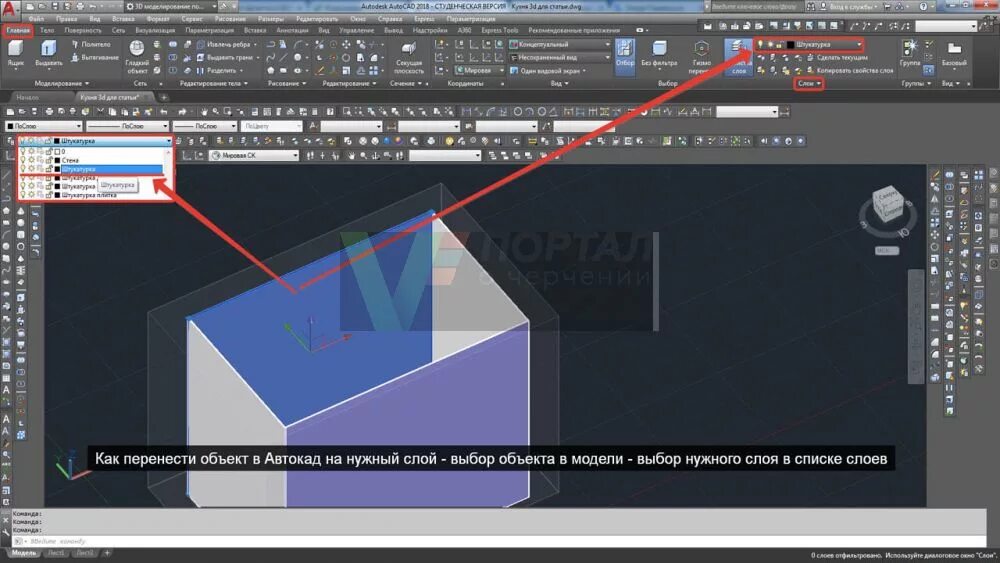The image size is (1000, 563).
Task: Toggle freeze sun icon for layer Стена
Action: pyautogui.click(x=31, y=160)
